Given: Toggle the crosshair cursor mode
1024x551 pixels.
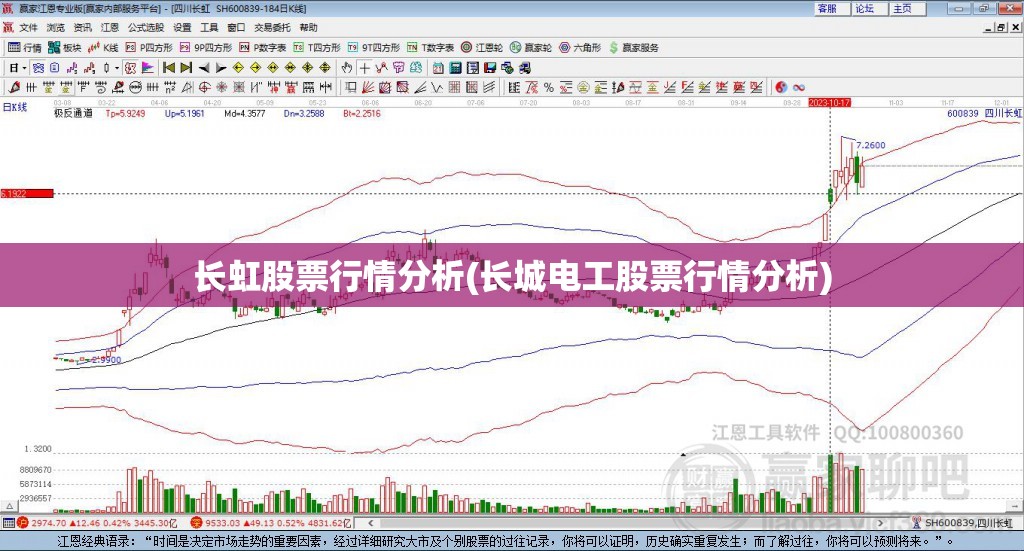Looking at the screenshot, I should pos(364,68).
